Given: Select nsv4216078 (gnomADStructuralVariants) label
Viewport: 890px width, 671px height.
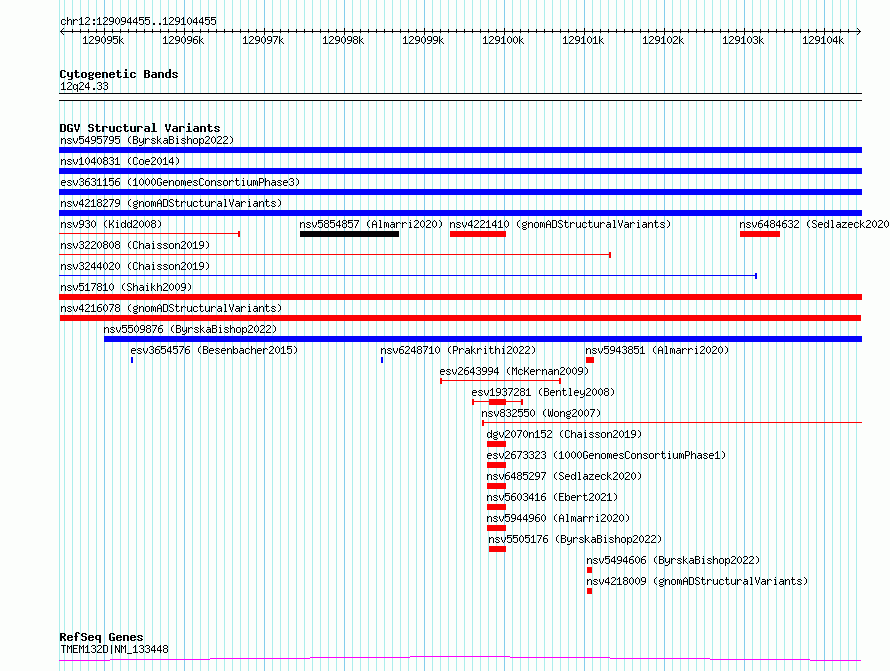Looking at the screenshot, I should 171,308.
